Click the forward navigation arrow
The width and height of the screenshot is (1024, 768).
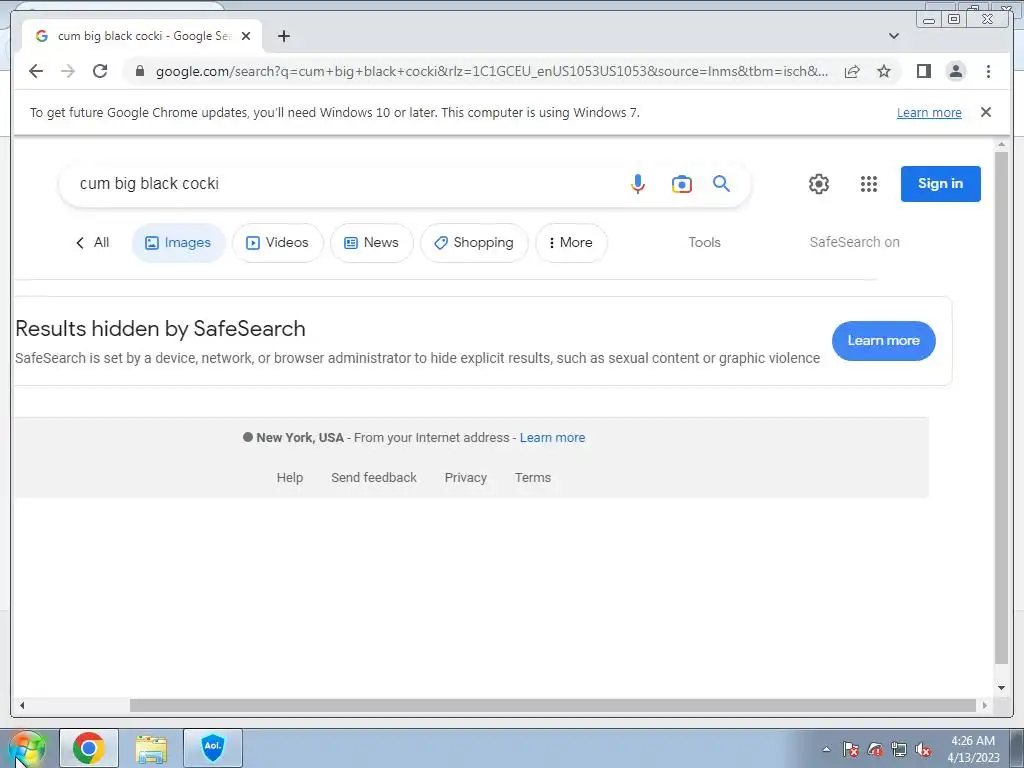click(x=68, y=71)
